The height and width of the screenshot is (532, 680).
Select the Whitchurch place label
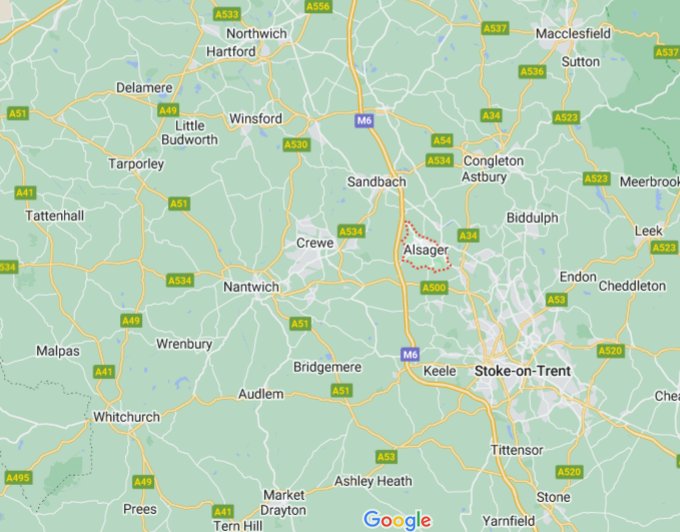(x=127, y=417)
